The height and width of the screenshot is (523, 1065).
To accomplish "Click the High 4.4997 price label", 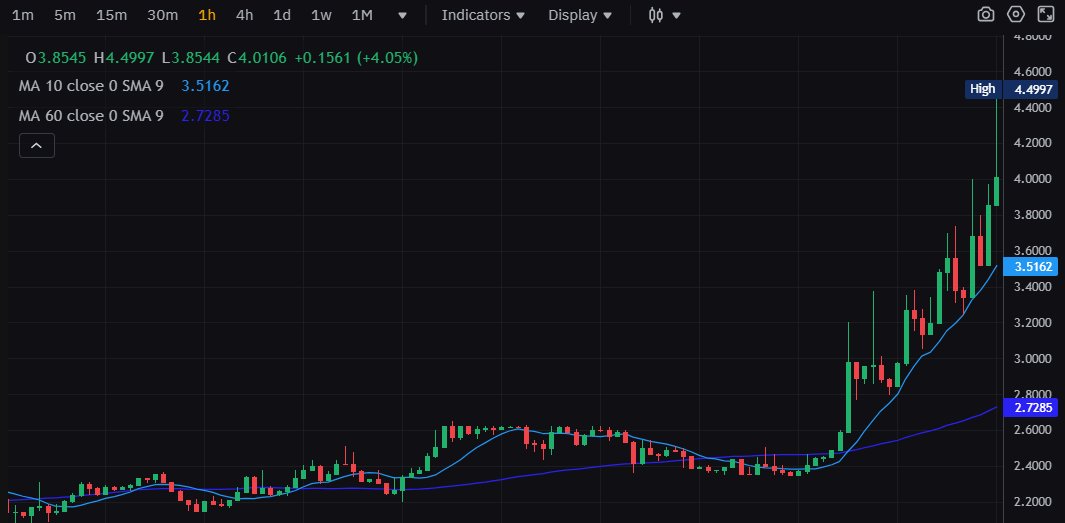I will coord(1011,89).
